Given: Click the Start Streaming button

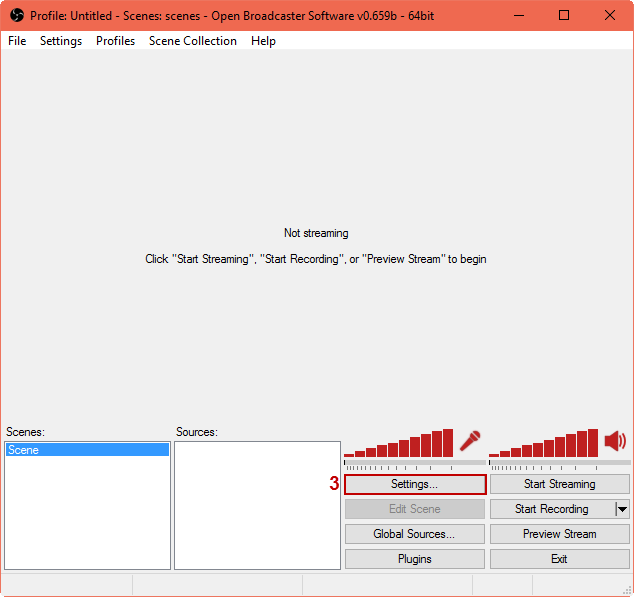Looking at the screenshot, I should pos(559,484).
